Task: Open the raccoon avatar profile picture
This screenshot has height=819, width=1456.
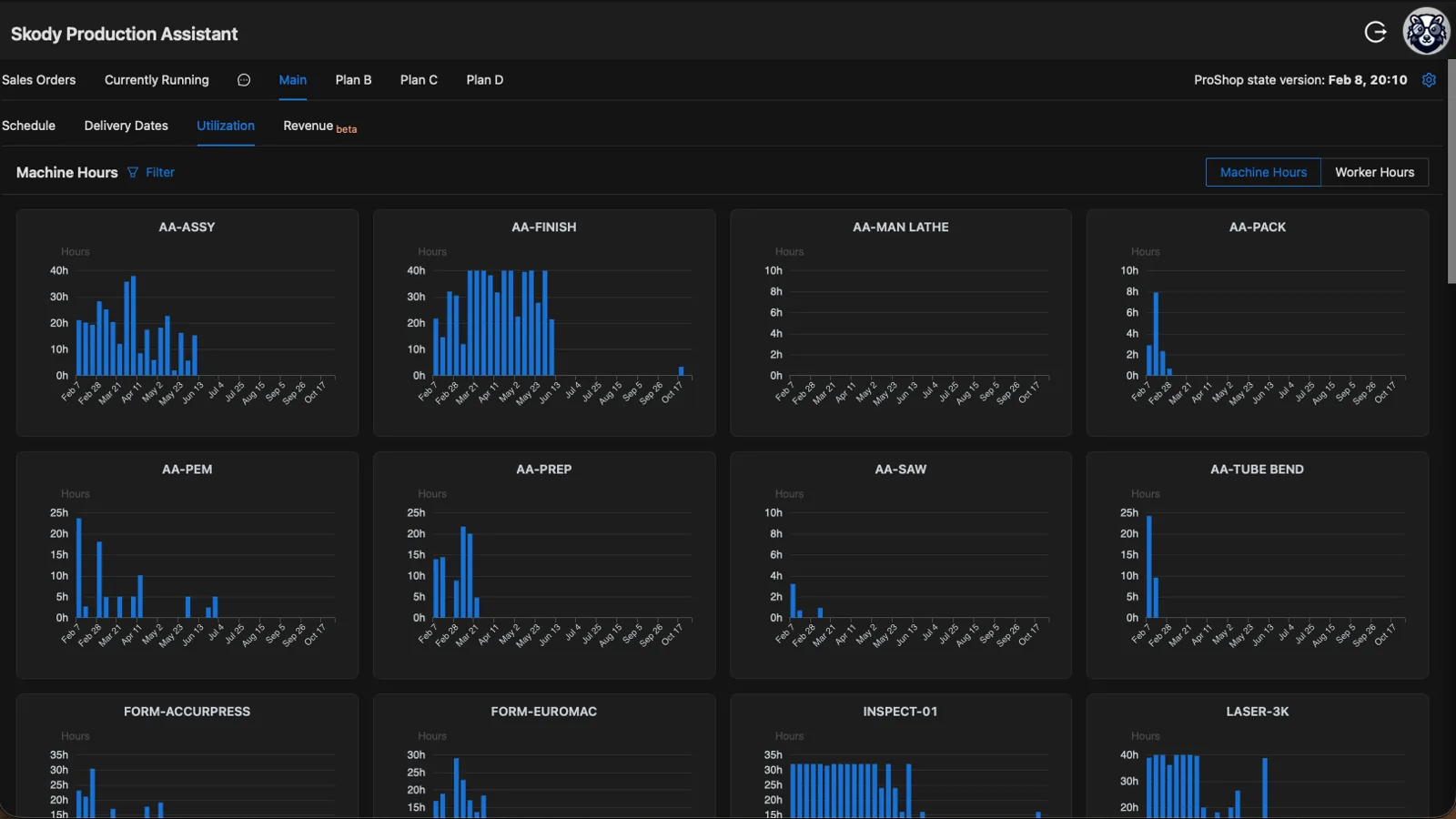Action: pos(1426,32)
